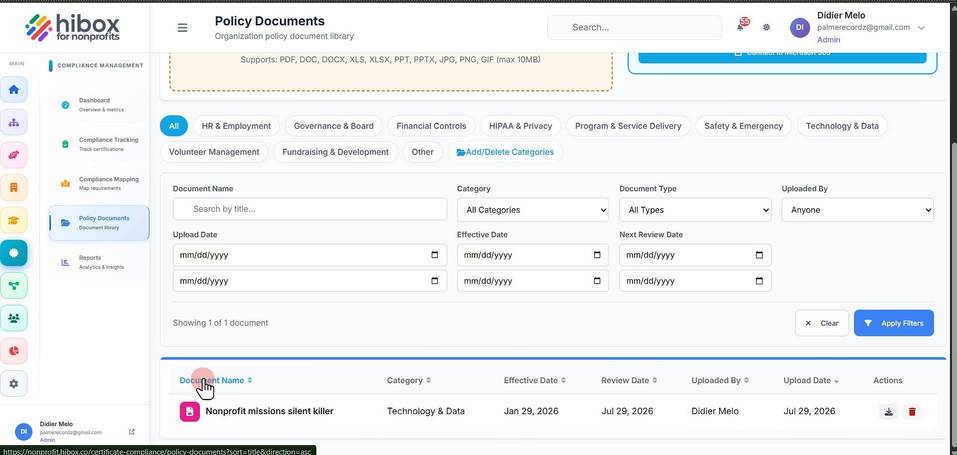
Task: Click the pink file icon of document row
Action: tap(190, 412)
